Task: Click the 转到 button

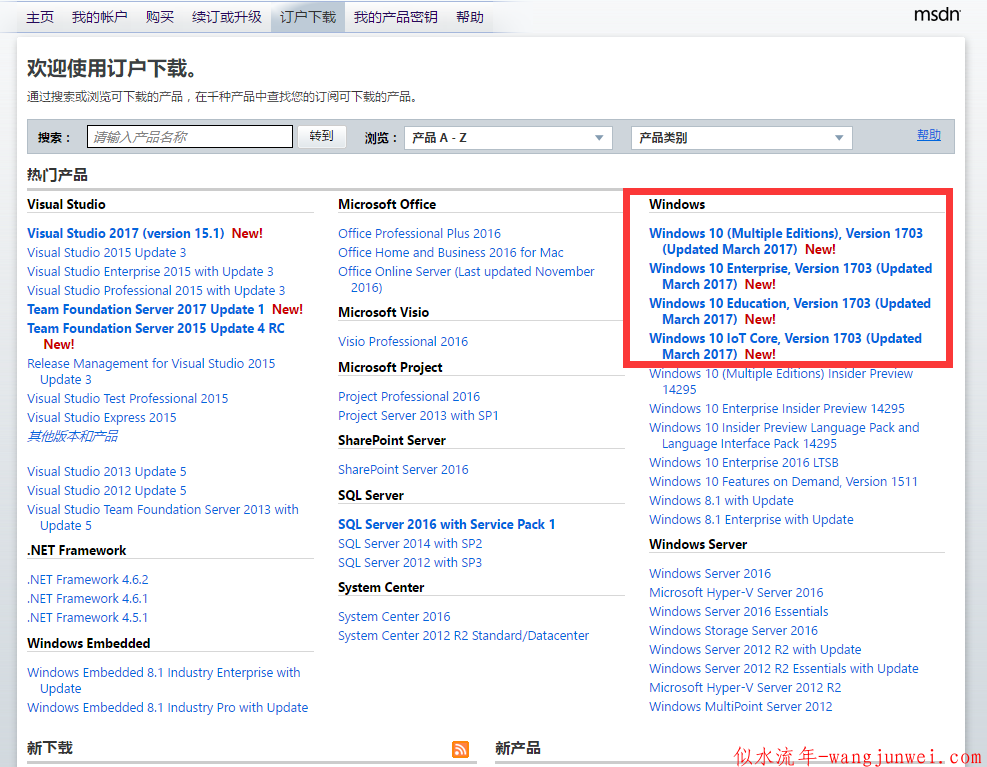Action: [322, 136]
